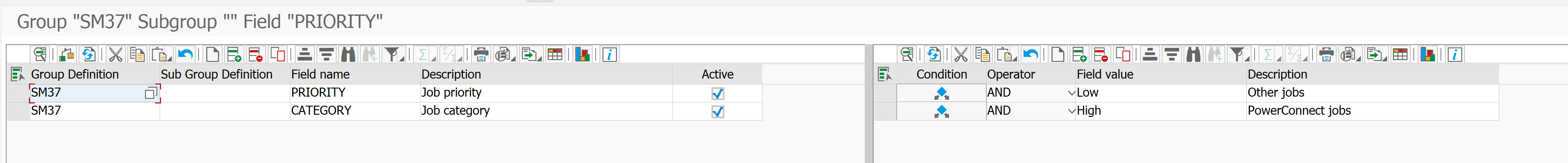
Task: Click the binoculars Find icon in right toolbar
Action: click(1193, 55)
